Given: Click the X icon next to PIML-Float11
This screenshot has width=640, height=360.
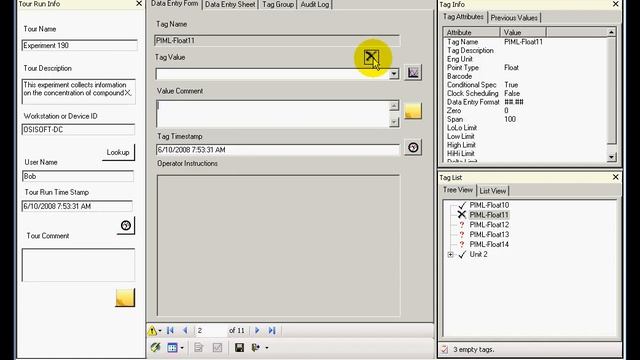Looking at the screenshot, I should pyautogui.click(x=462, y=215).
